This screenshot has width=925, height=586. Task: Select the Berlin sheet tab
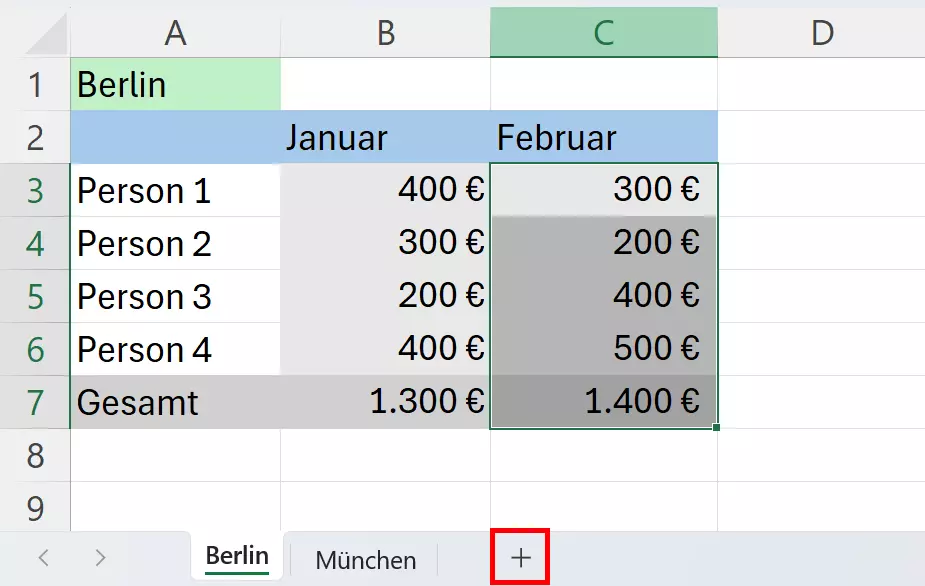coord(235,556)
